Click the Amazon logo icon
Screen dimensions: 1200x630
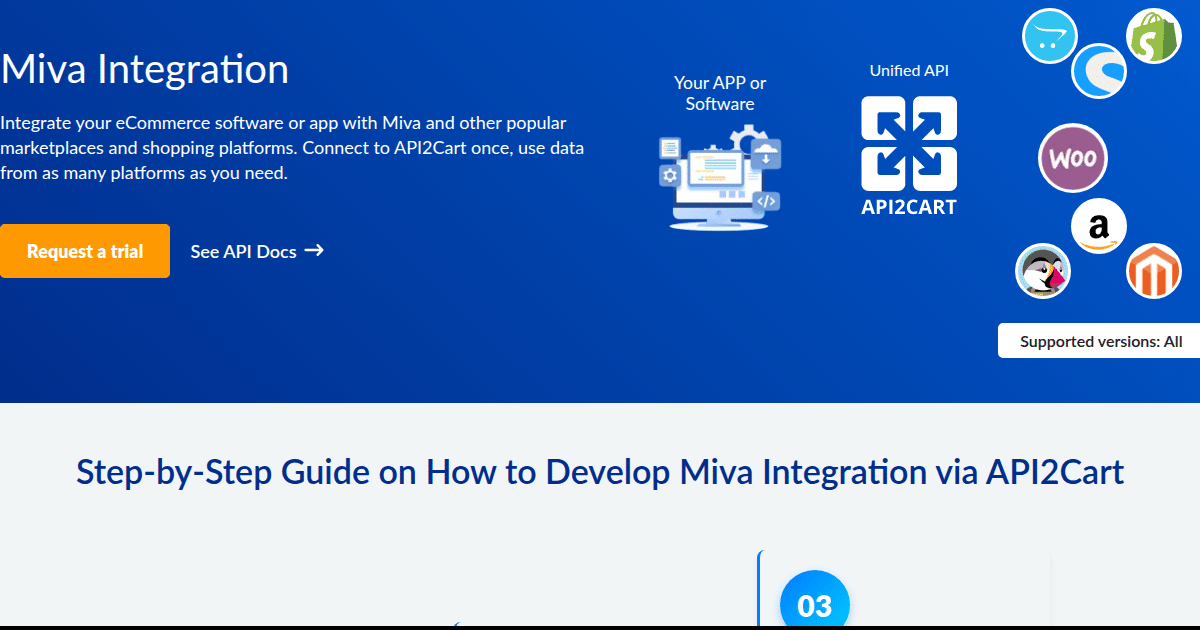(1099, 226)
